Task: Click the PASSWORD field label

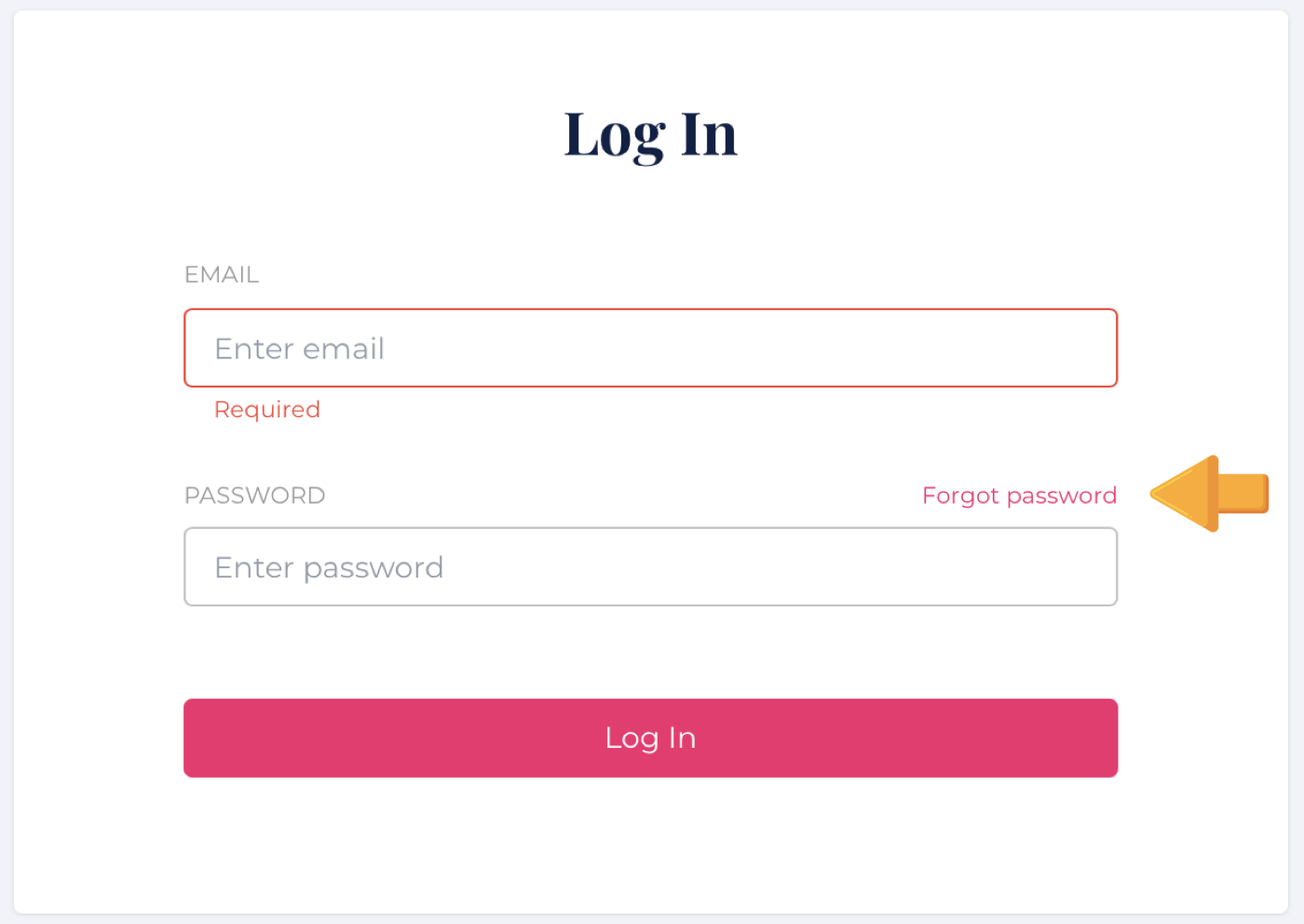Action: [x=254, y=496]
